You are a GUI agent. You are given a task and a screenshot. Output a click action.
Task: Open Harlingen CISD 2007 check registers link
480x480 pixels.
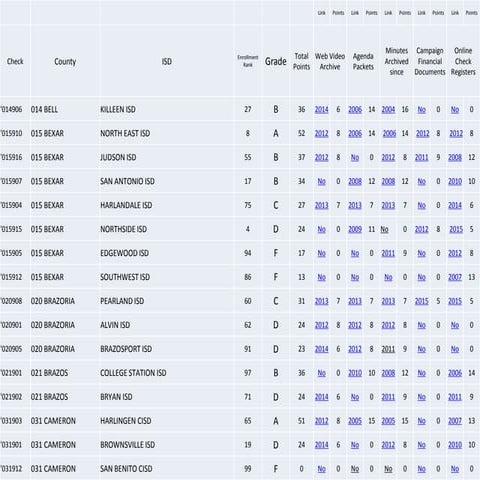pos(455,421)
